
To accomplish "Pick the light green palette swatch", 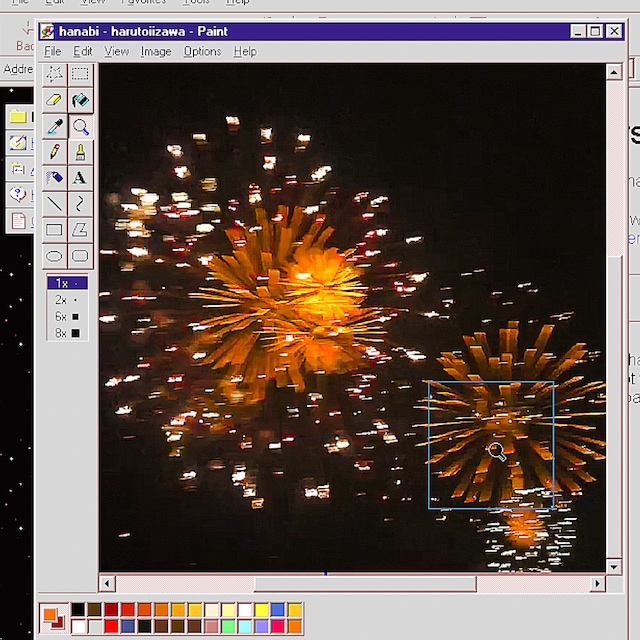I will 228,626.
